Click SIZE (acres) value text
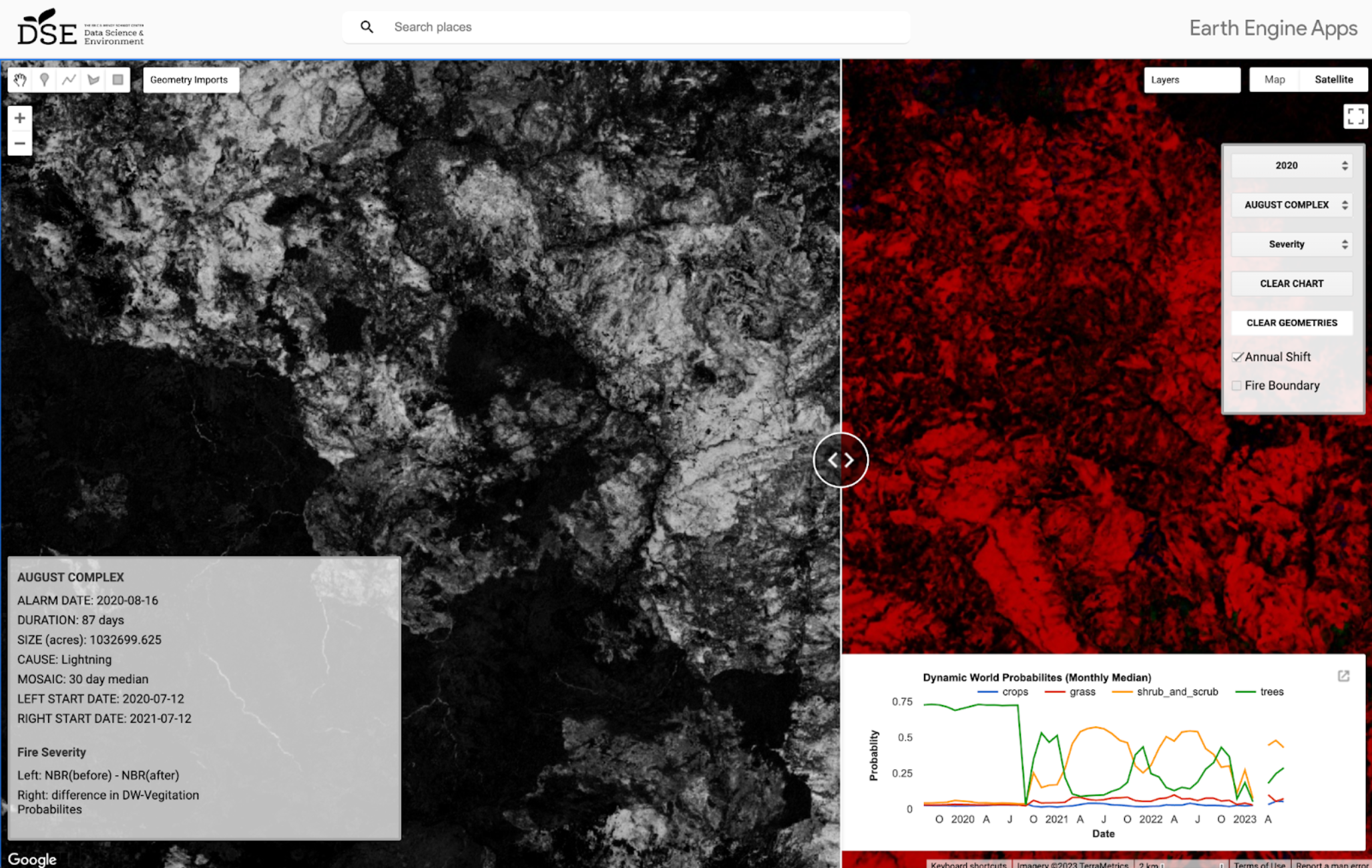 point(89,640)
